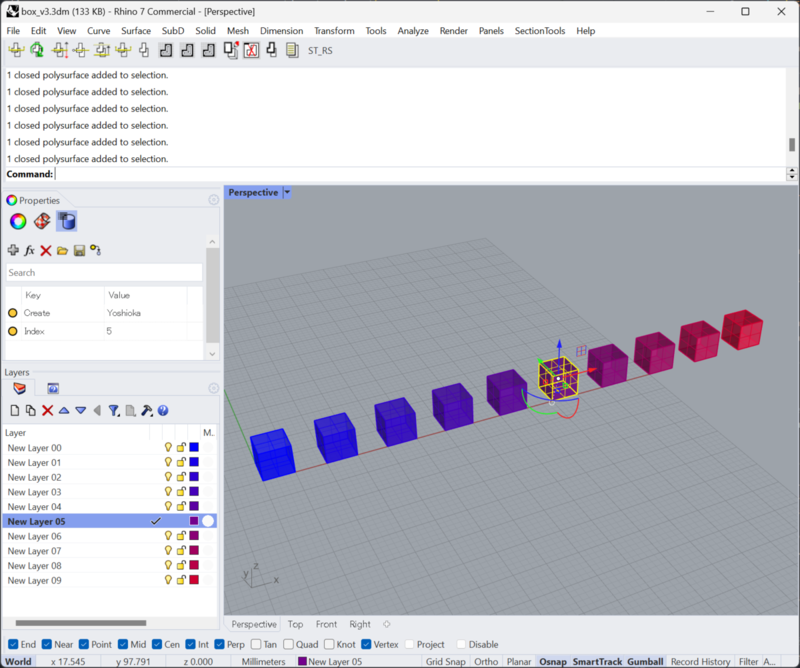800x668 pixels.
Task: Export user text with the save icon
Action: (x=79, y=250)
